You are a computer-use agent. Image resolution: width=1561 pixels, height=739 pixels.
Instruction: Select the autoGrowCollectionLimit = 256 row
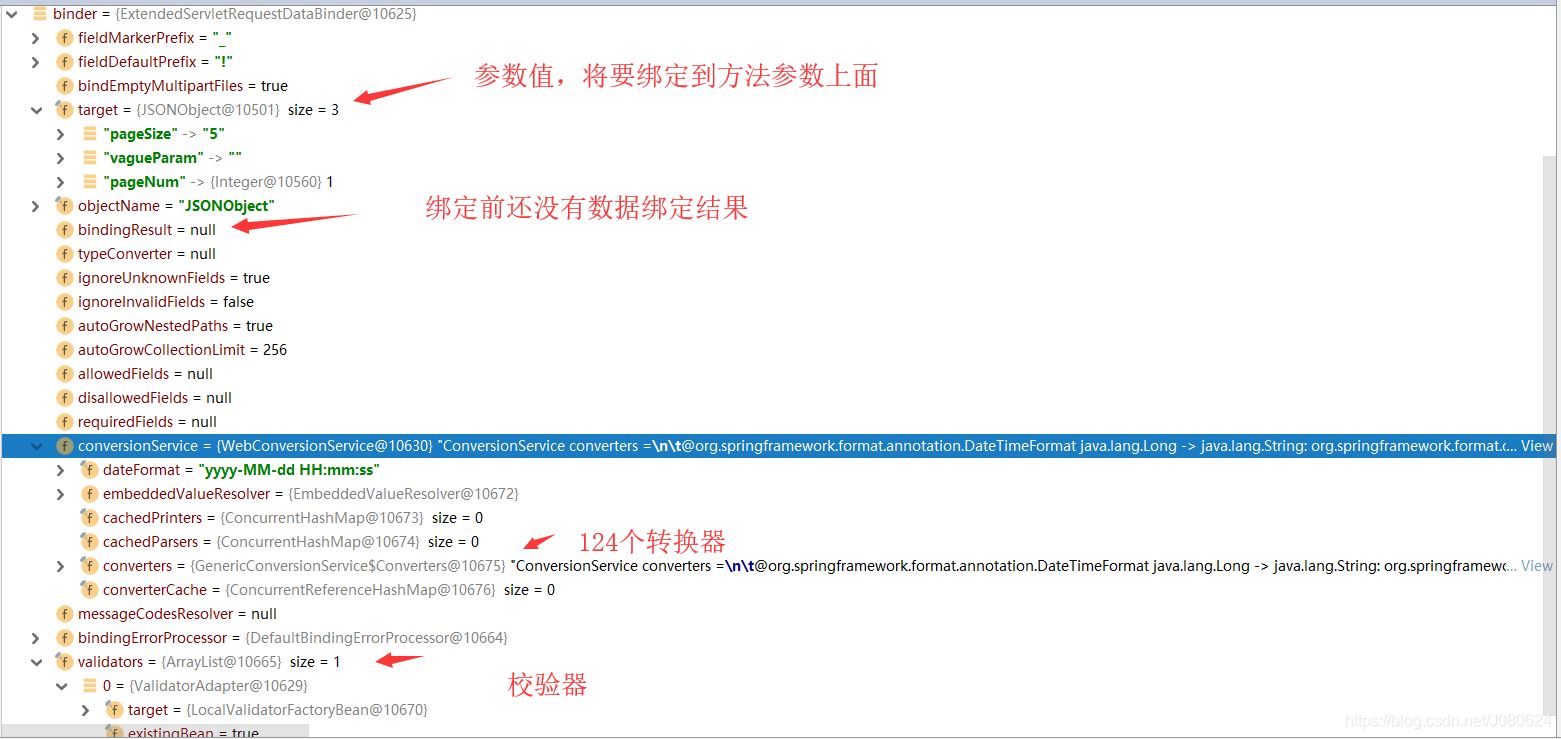click(x=780, y=350)
